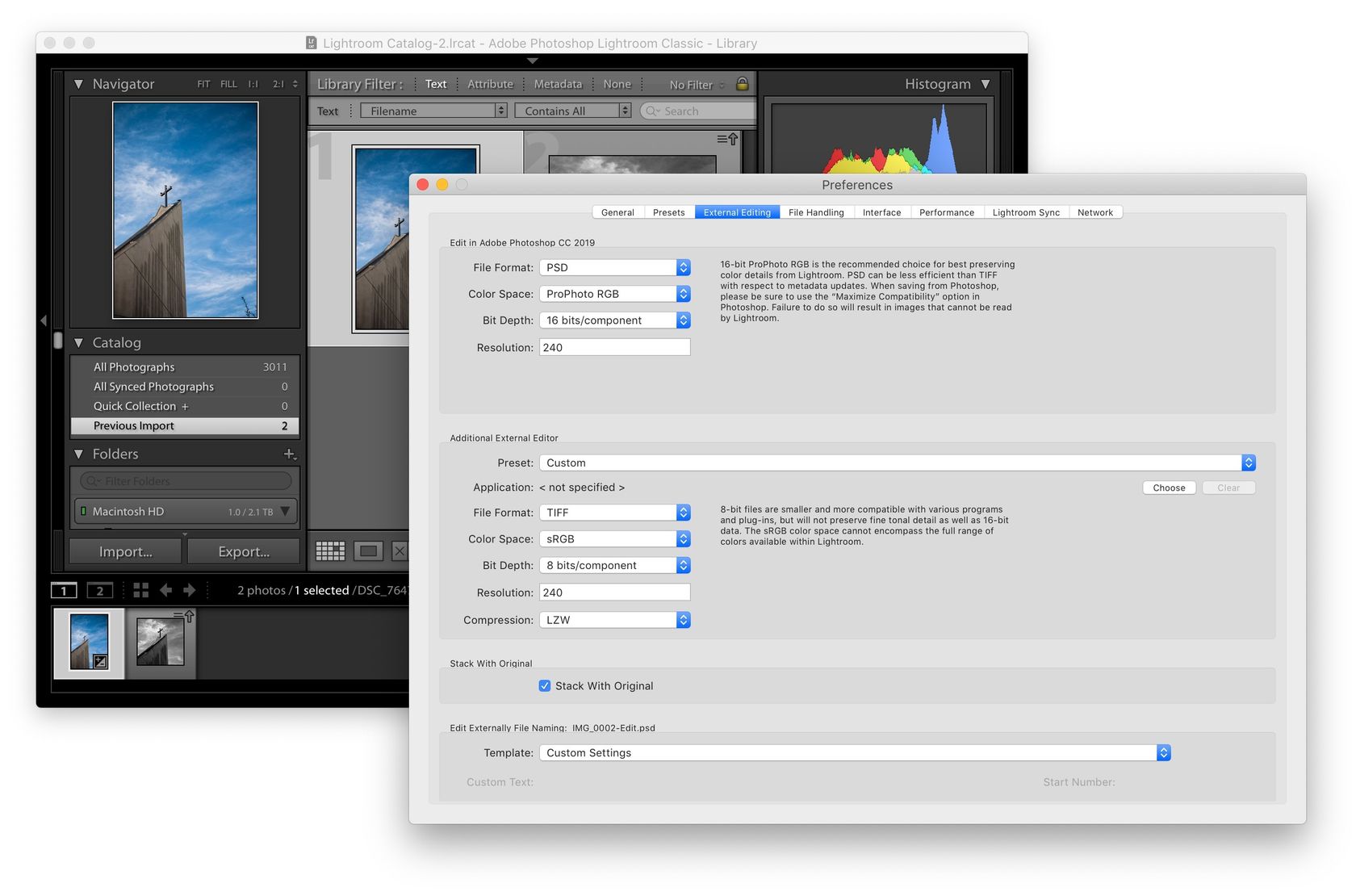This screenshot has width=1356, height=896.
Task: Click the Navigator church preview image
Action: (x=185, y=210)
